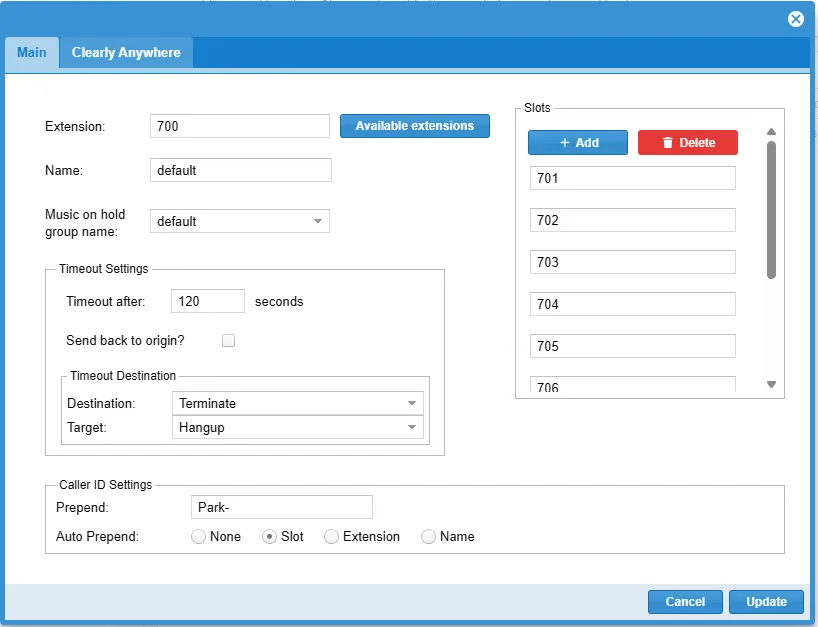Click the Slots list scroll down arrow
Viewport: 818px width, 627px height.
772,384
